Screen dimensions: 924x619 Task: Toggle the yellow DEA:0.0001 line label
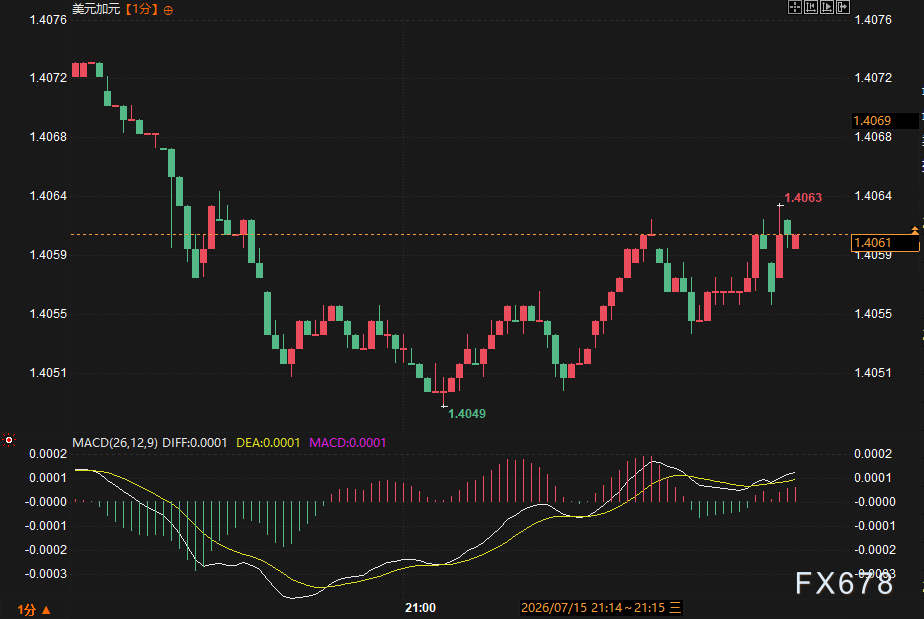(268, 443)
